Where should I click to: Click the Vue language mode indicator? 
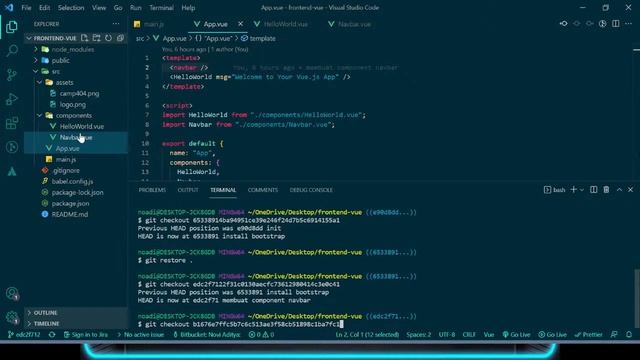click(489, 335)
